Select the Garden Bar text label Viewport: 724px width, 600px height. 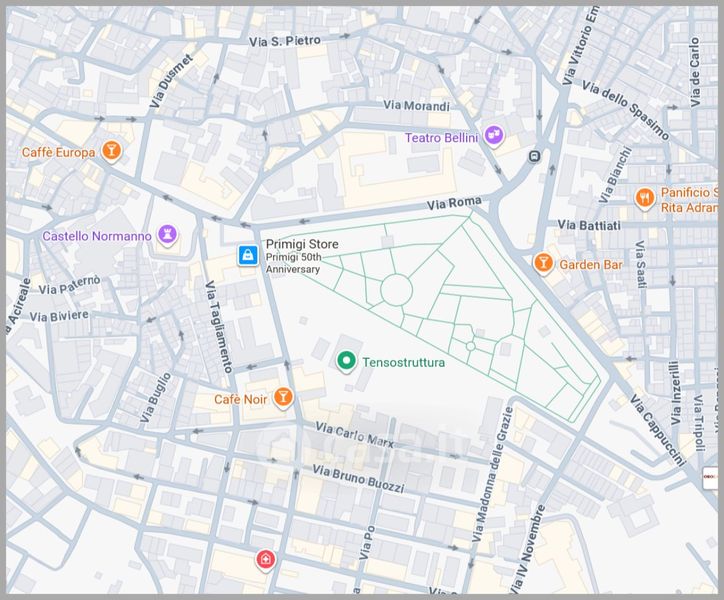tap(590, 265)
